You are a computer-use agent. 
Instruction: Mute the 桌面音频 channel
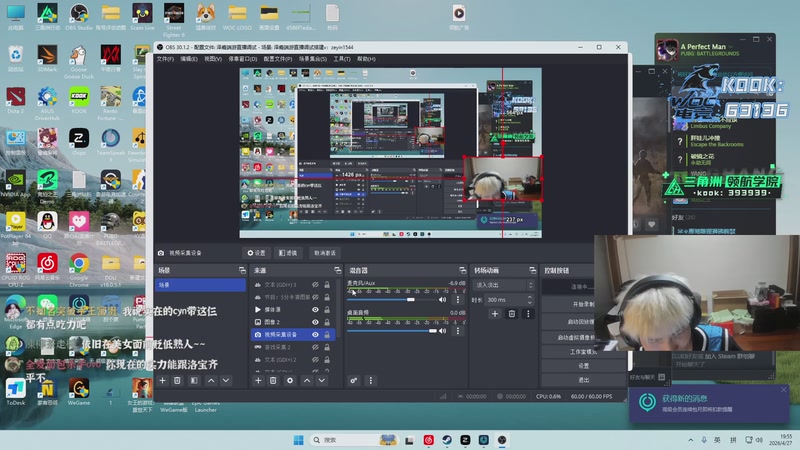[442, 331]
